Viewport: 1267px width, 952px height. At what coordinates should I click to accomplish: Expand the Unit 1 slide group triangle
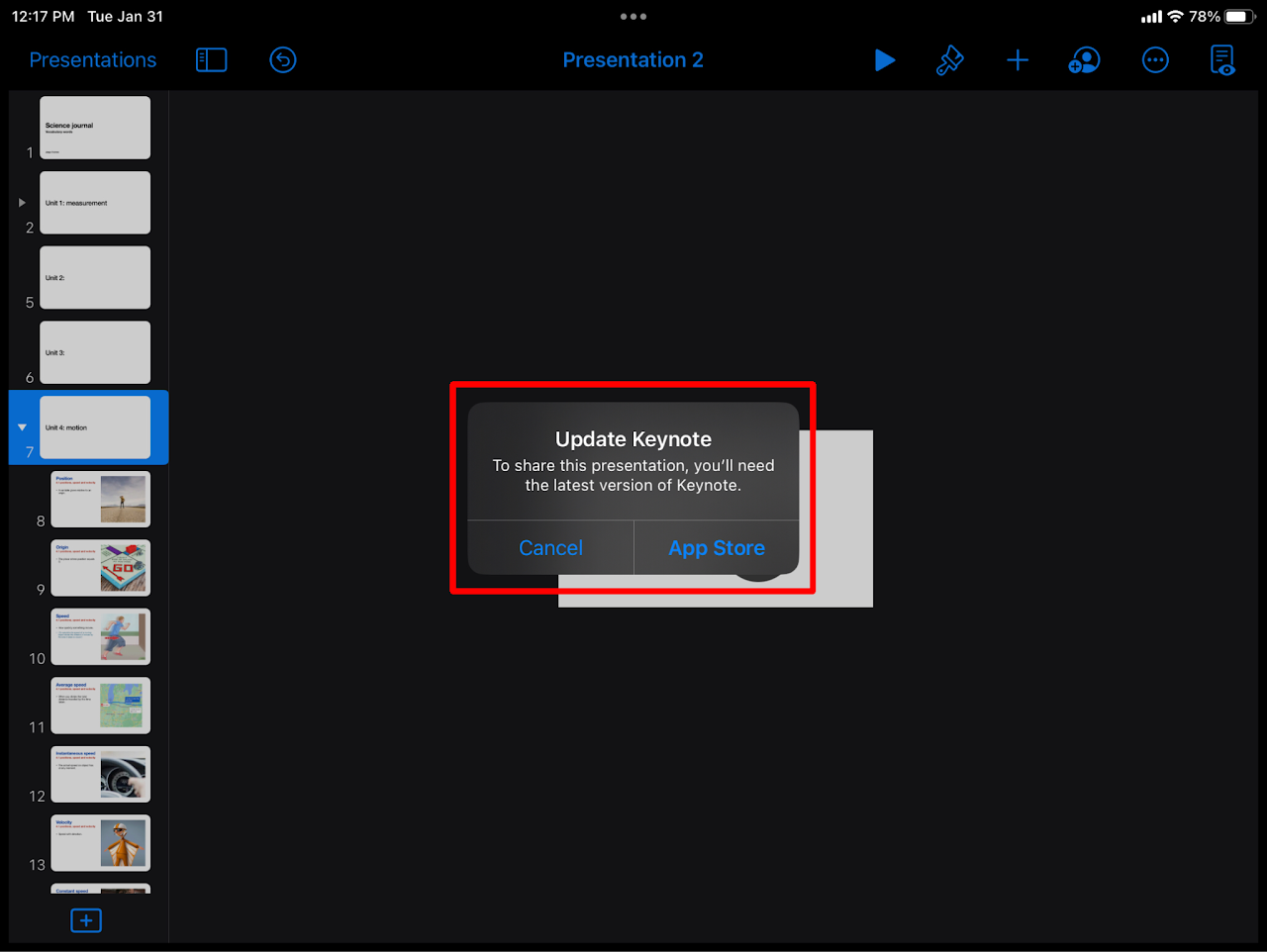[22, 203]
